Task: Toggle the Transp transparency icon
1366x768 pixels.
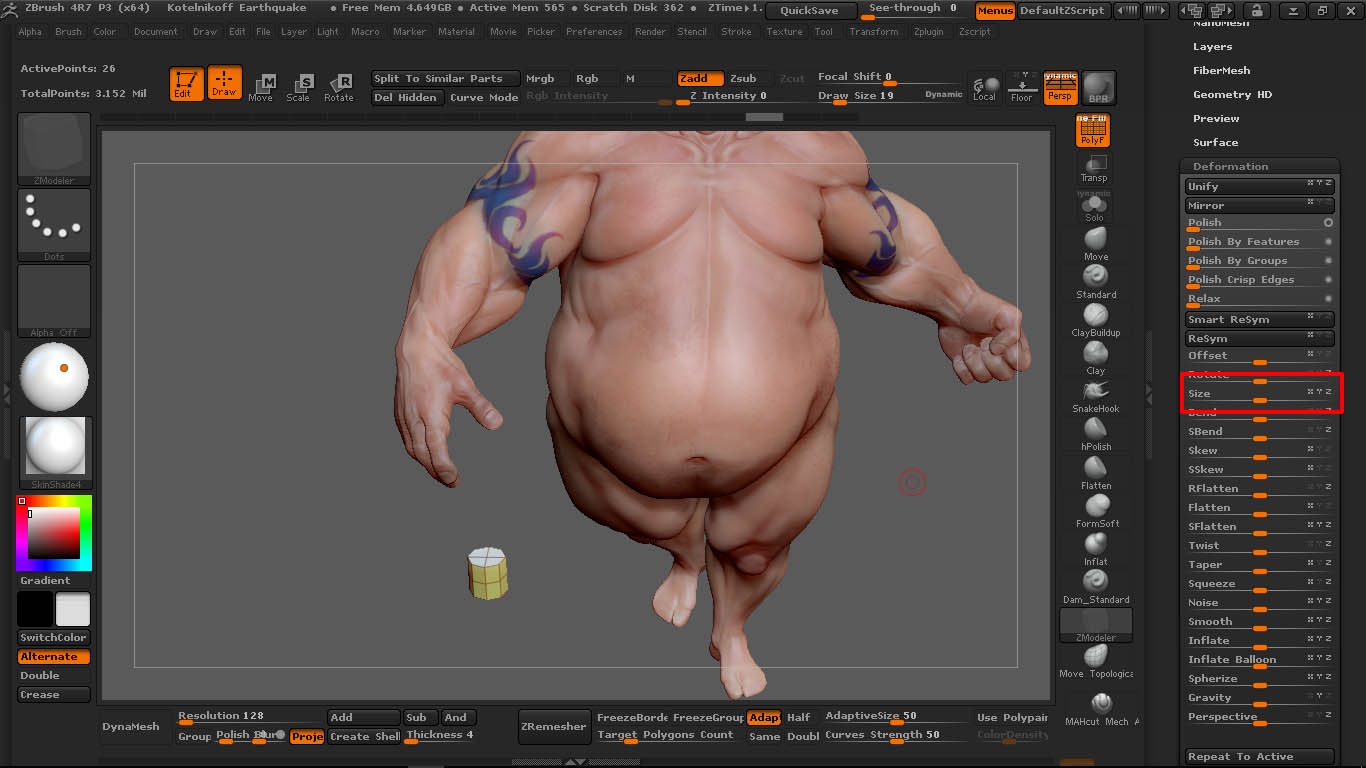Action: point(1093,170)
